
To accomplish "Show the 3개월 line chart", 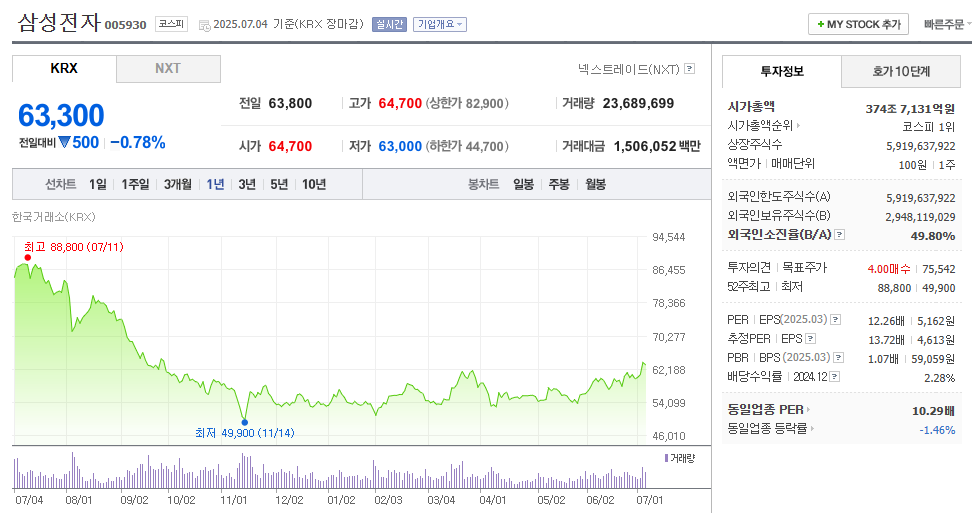I will click(x=178, y=185).
